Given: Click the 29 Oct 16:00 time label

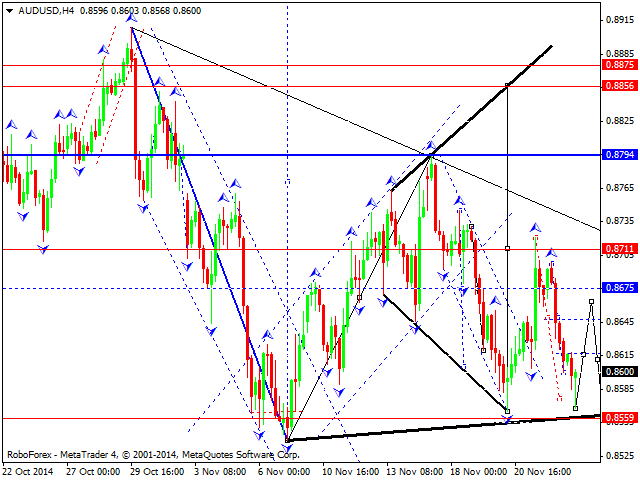Looking at the screenshot, I should 158,472.
